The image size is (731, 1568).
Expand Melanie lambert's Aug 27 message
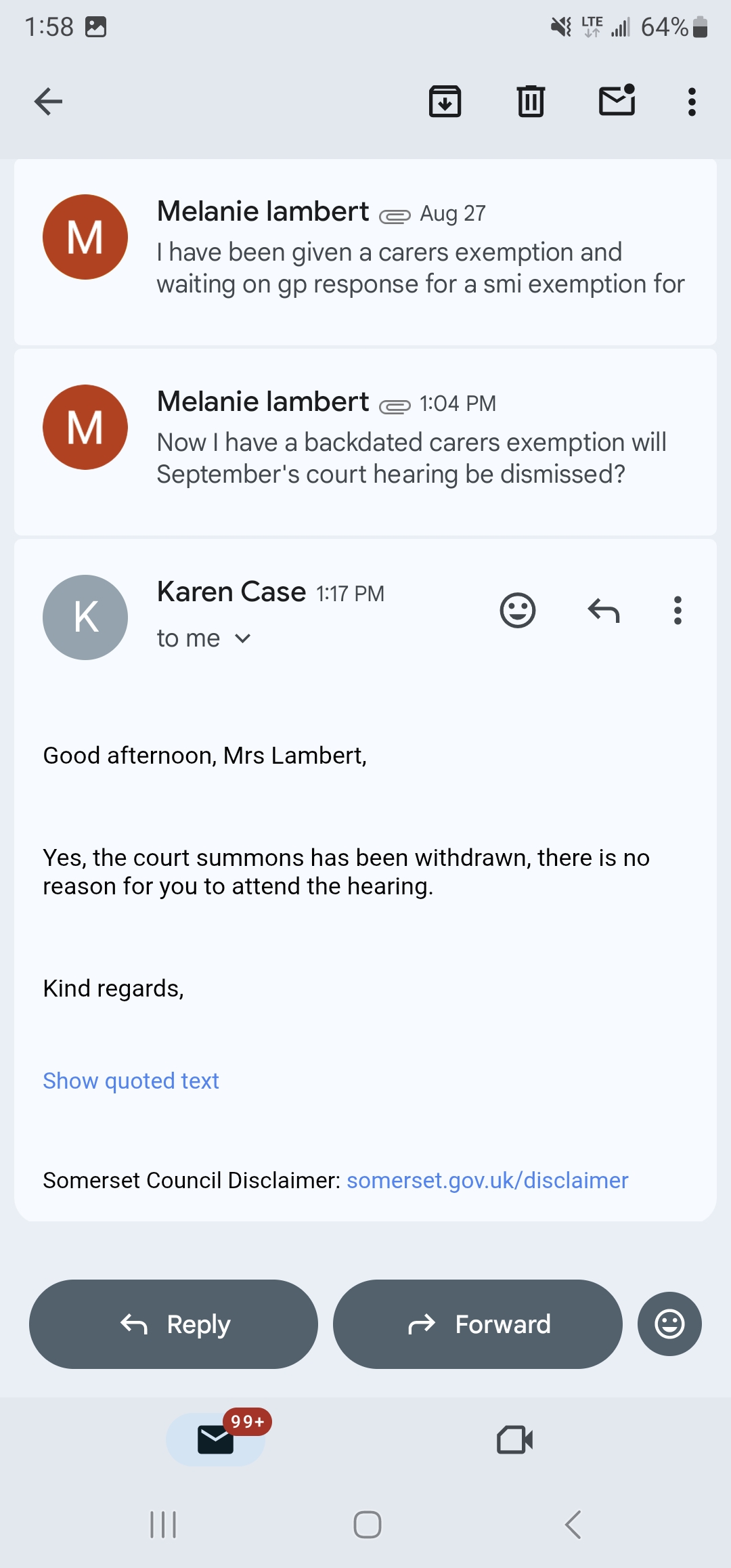pyautogui.click(x=365, y=252)
